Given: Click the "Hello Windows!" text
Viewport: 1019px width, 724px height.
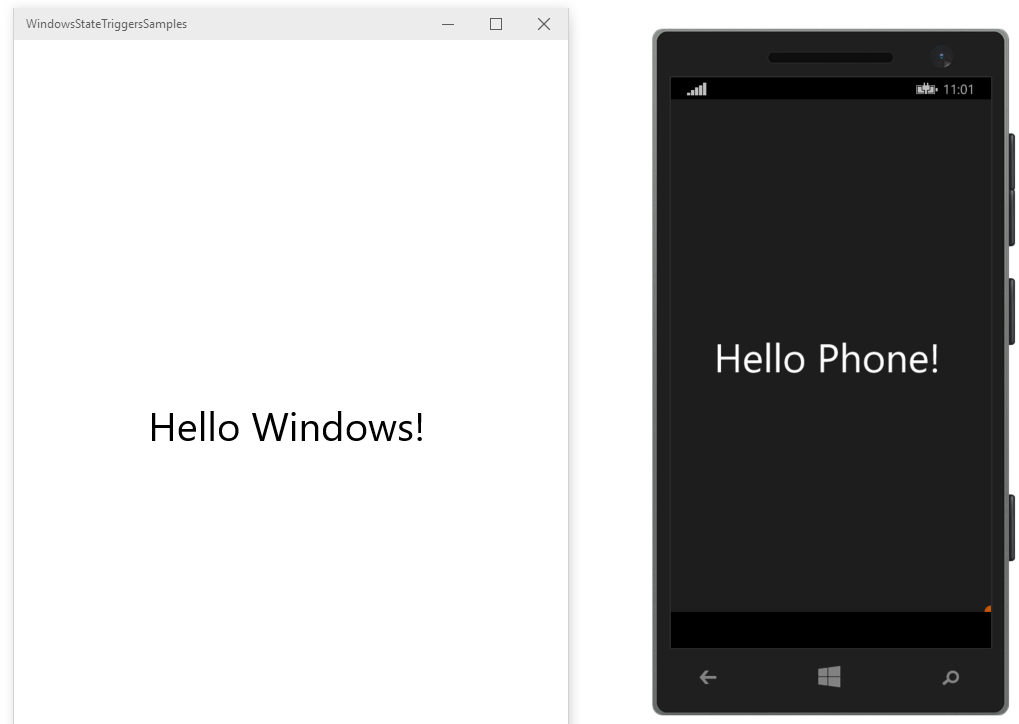Looking at the screenshot, I should point(287,428).
